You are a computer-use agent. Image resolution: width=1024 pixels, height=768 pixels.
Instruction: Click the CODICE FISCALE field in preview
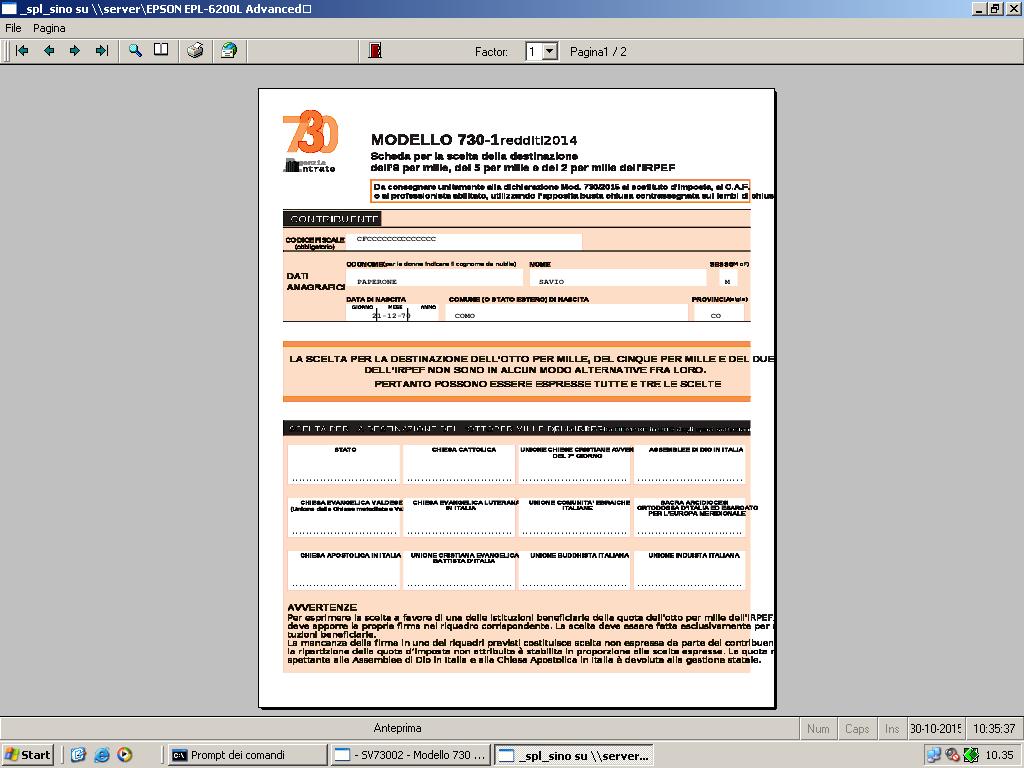(x=464, y=240)
